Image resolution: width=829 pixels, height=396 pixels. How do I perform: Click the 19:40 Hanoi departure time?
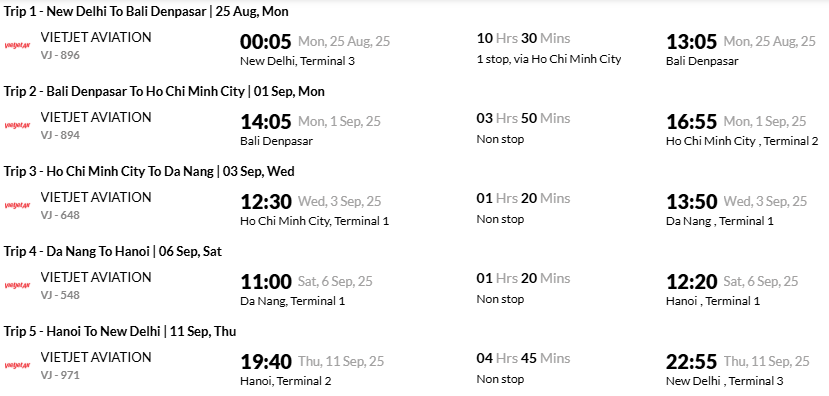[x=266, y=362]
